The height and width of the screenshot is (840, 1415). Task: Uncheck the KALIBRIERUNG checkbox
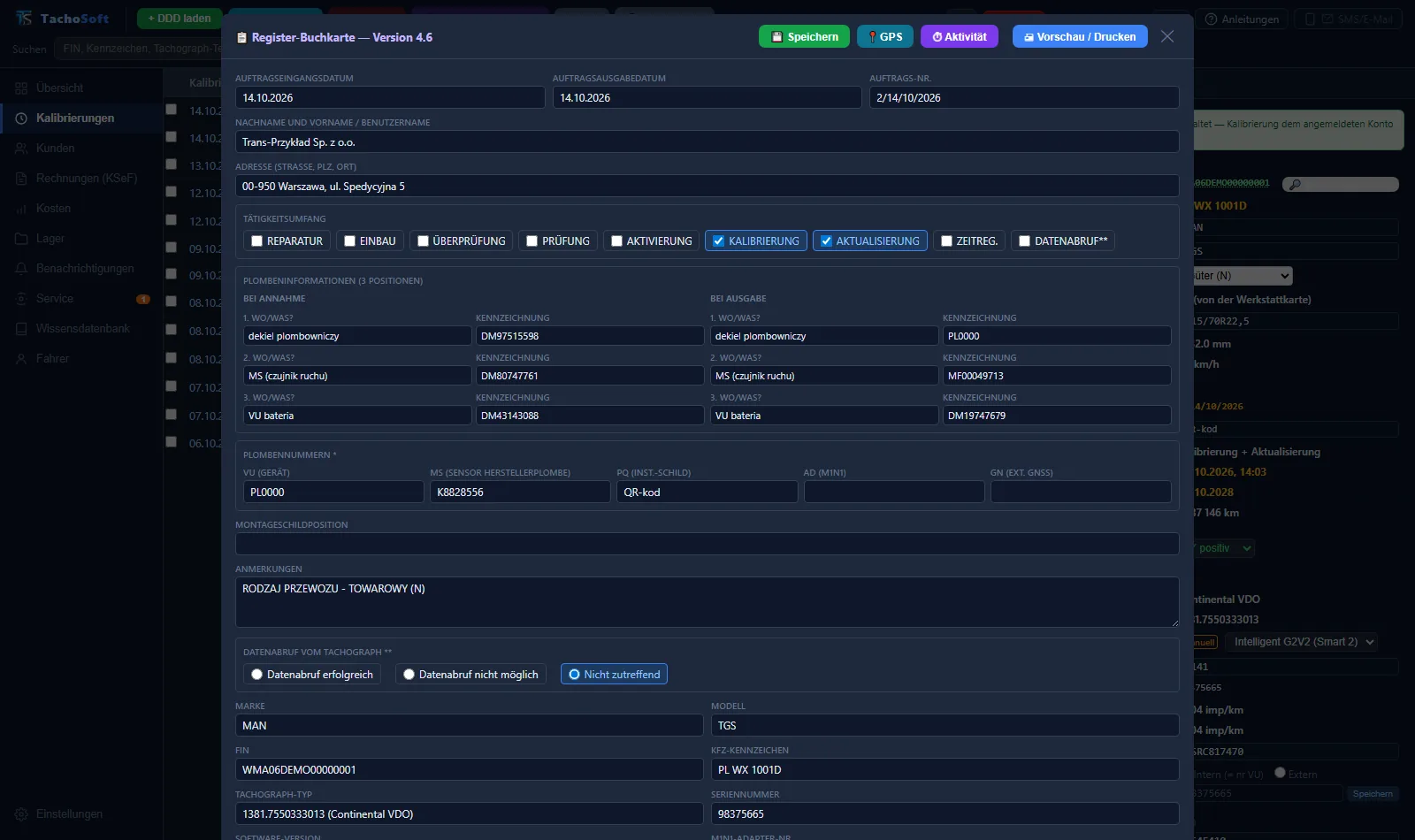coord(719,241)
